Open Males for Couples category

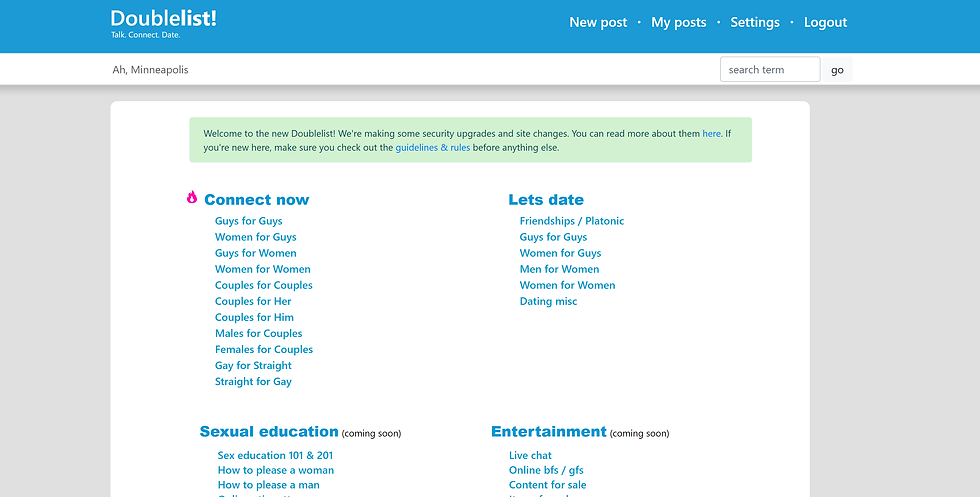click(x=259, y=334)
